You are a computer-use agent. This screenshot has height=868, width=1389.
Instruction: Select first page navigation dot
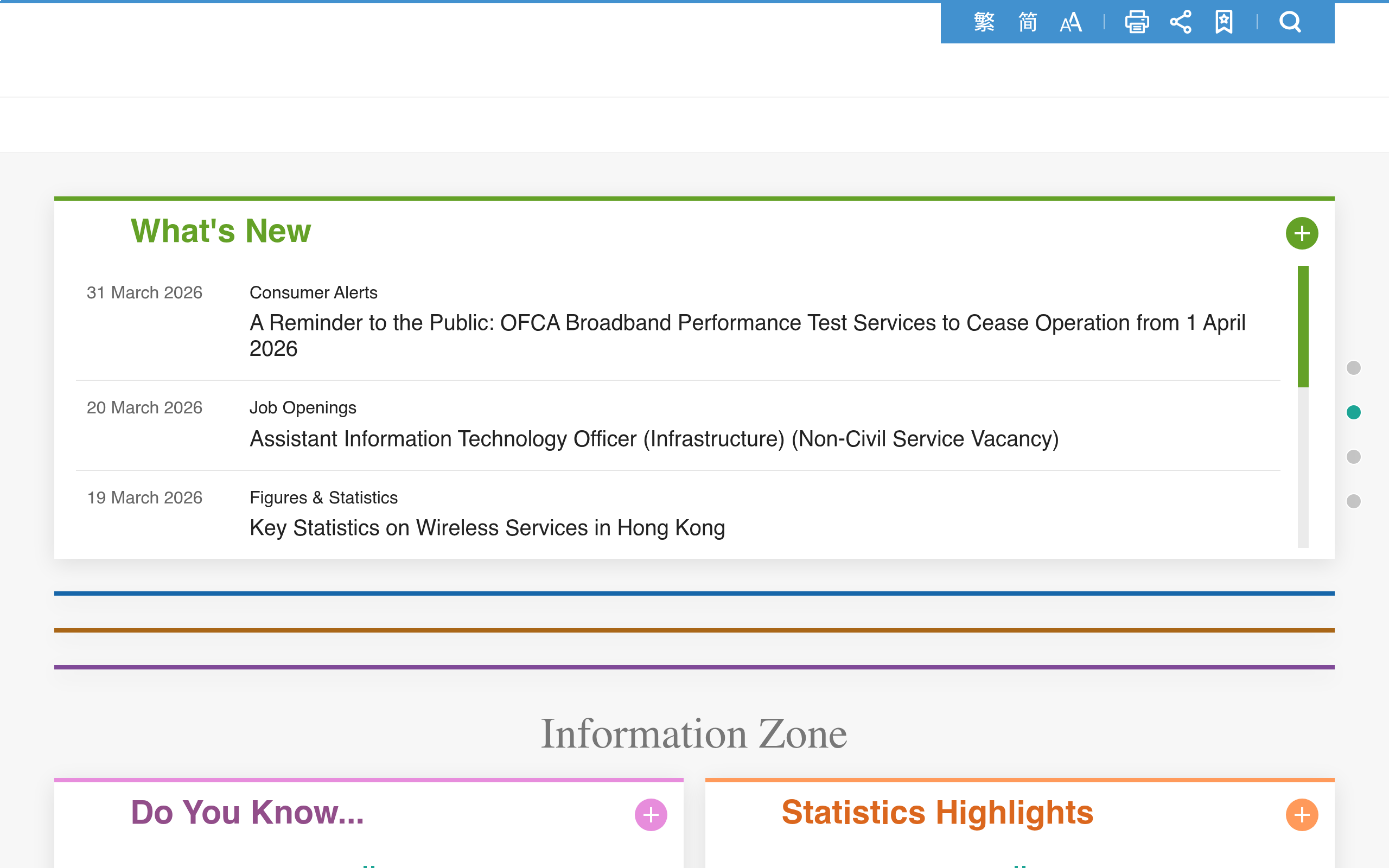tap(1353, 367)
